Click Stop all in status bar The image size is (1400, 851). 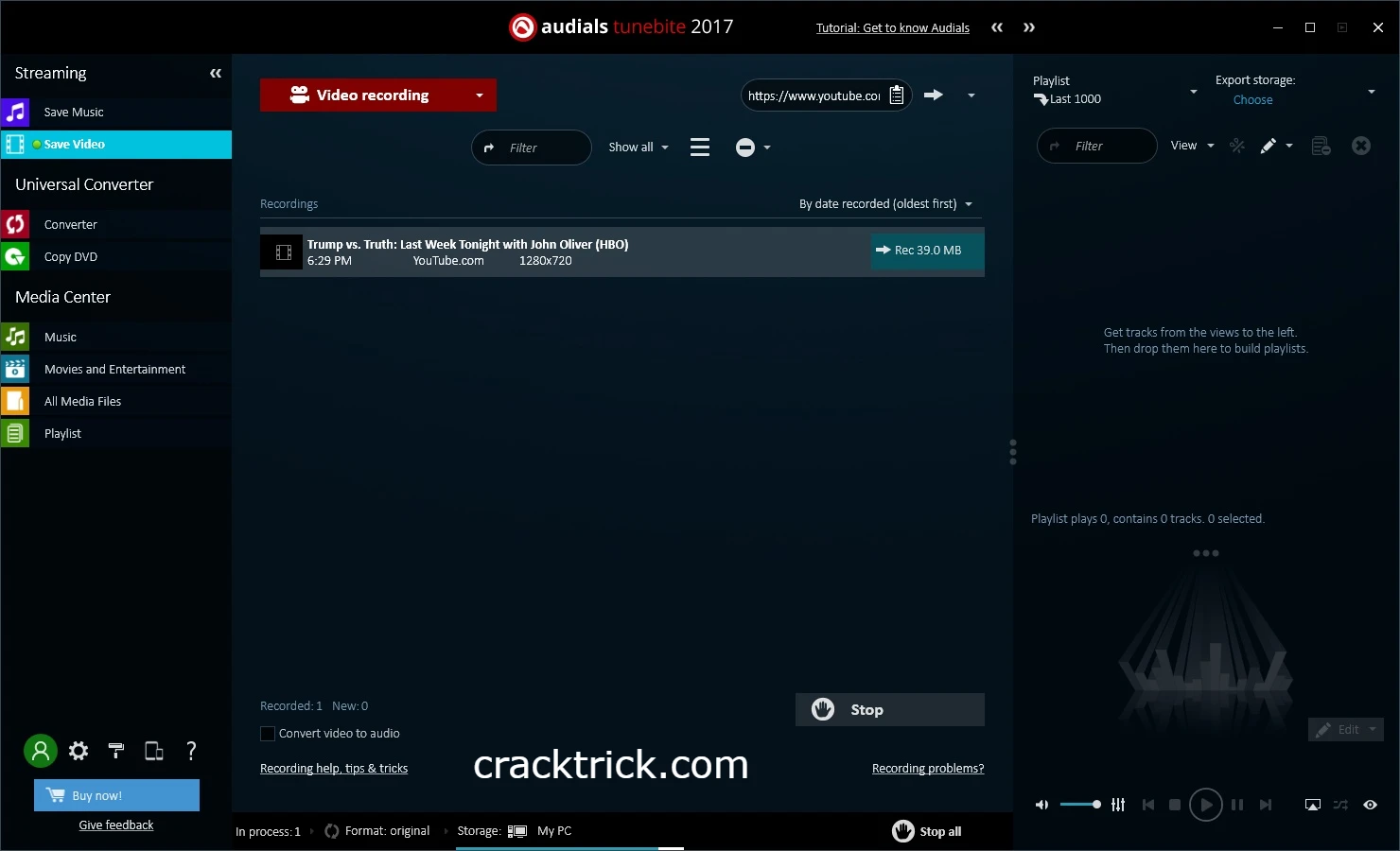coord(927,831)
